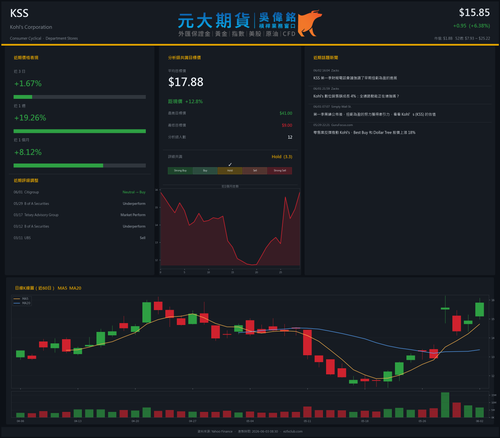Click the 元大期貨 banner title

[214, 21]
